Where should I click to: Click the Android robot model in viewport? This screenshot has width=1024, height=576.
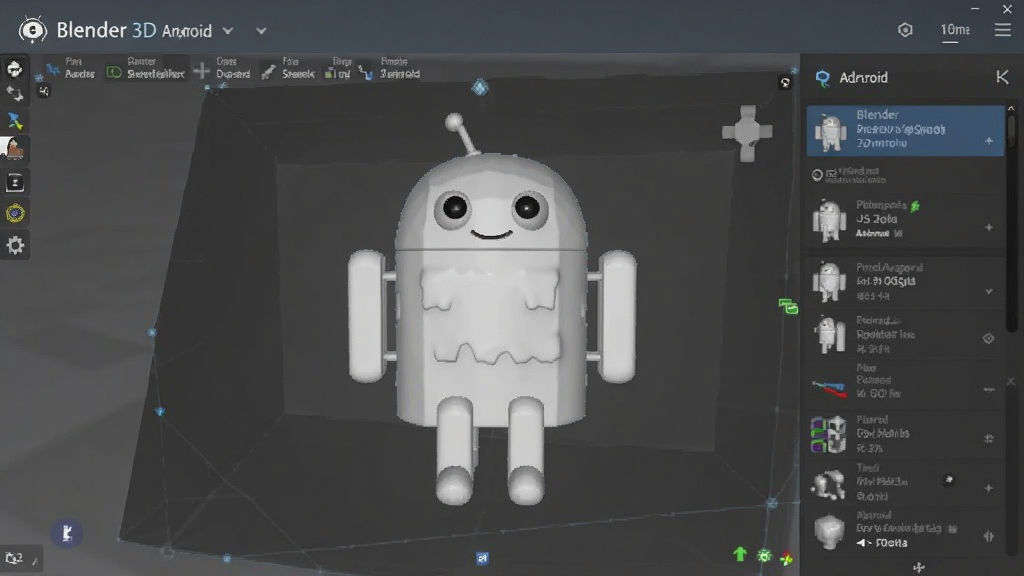[492, 312]
